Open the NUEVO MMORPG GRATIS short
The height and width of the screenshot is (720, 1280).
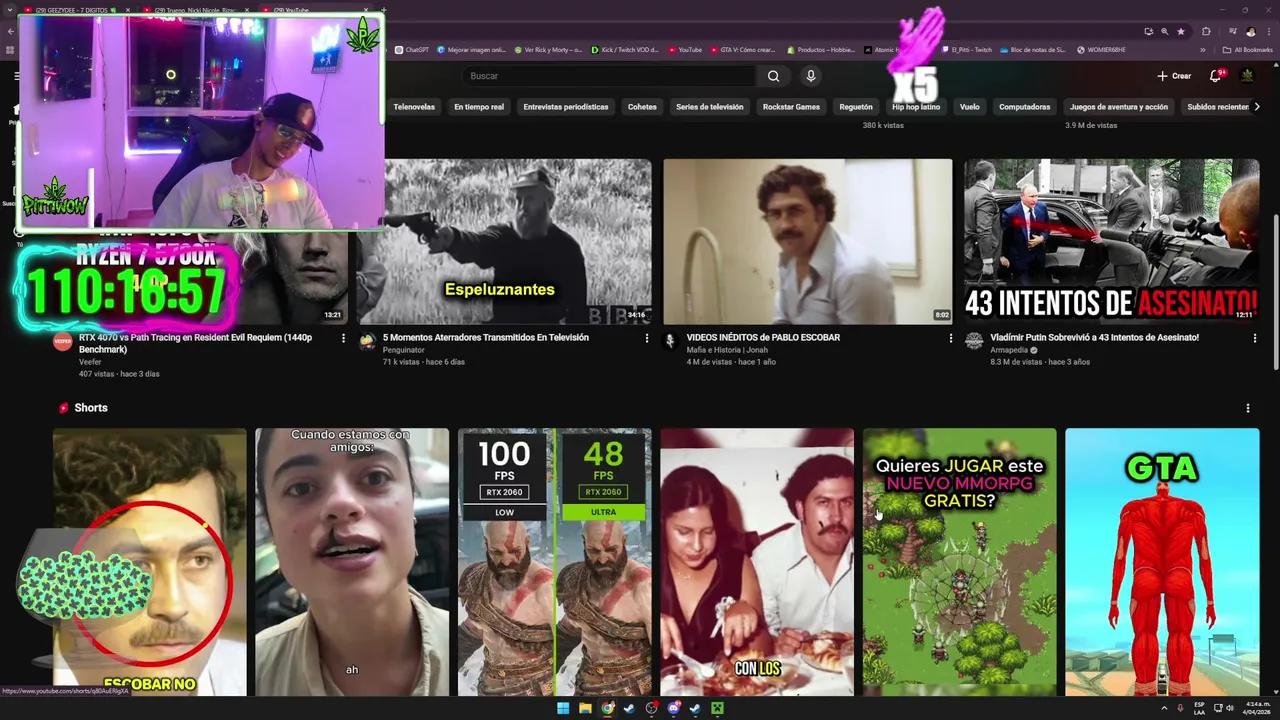(x=960, y=562)
